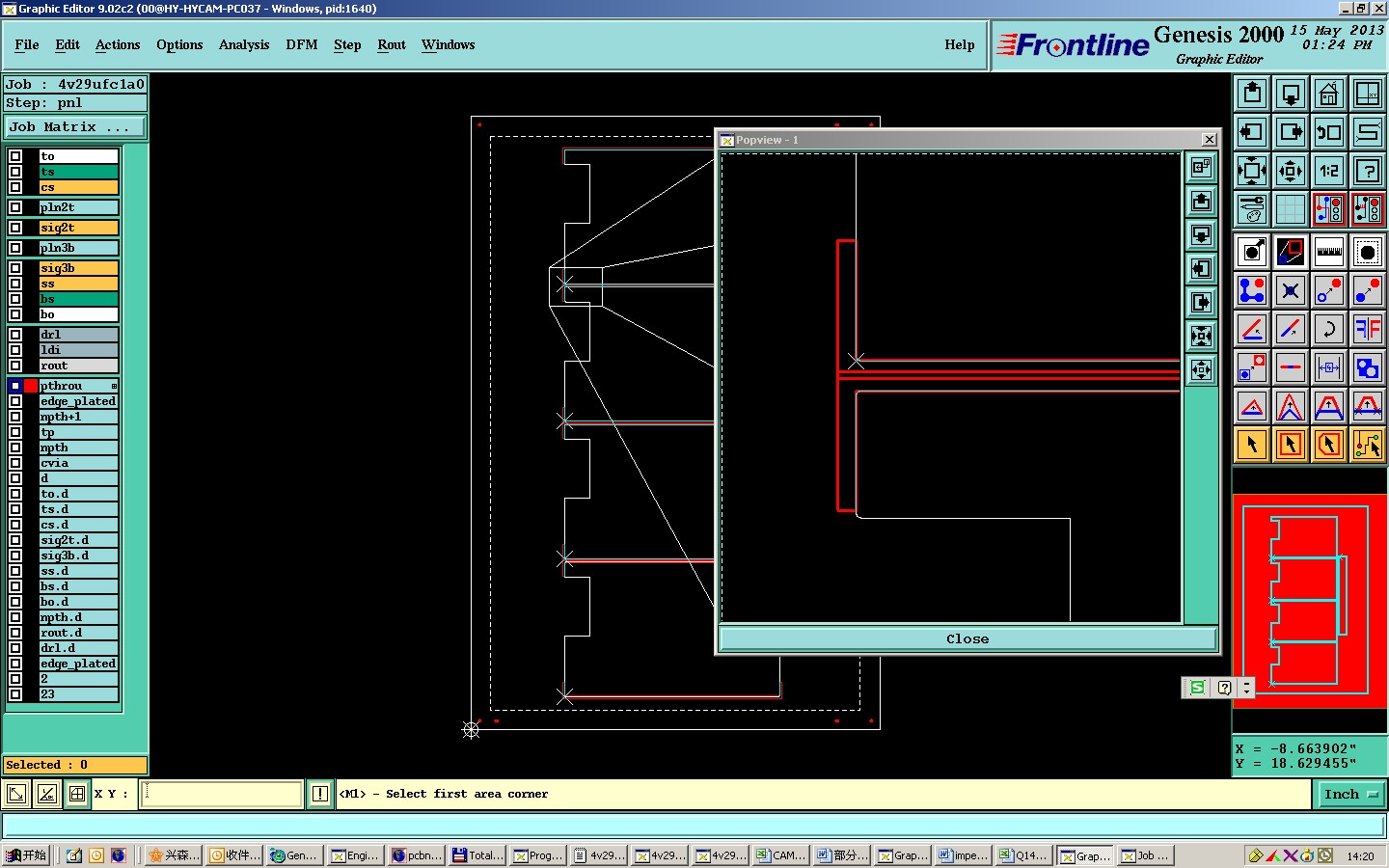Click the rotate/undo view icon
1389x868 pixels.
[1329, 132]
